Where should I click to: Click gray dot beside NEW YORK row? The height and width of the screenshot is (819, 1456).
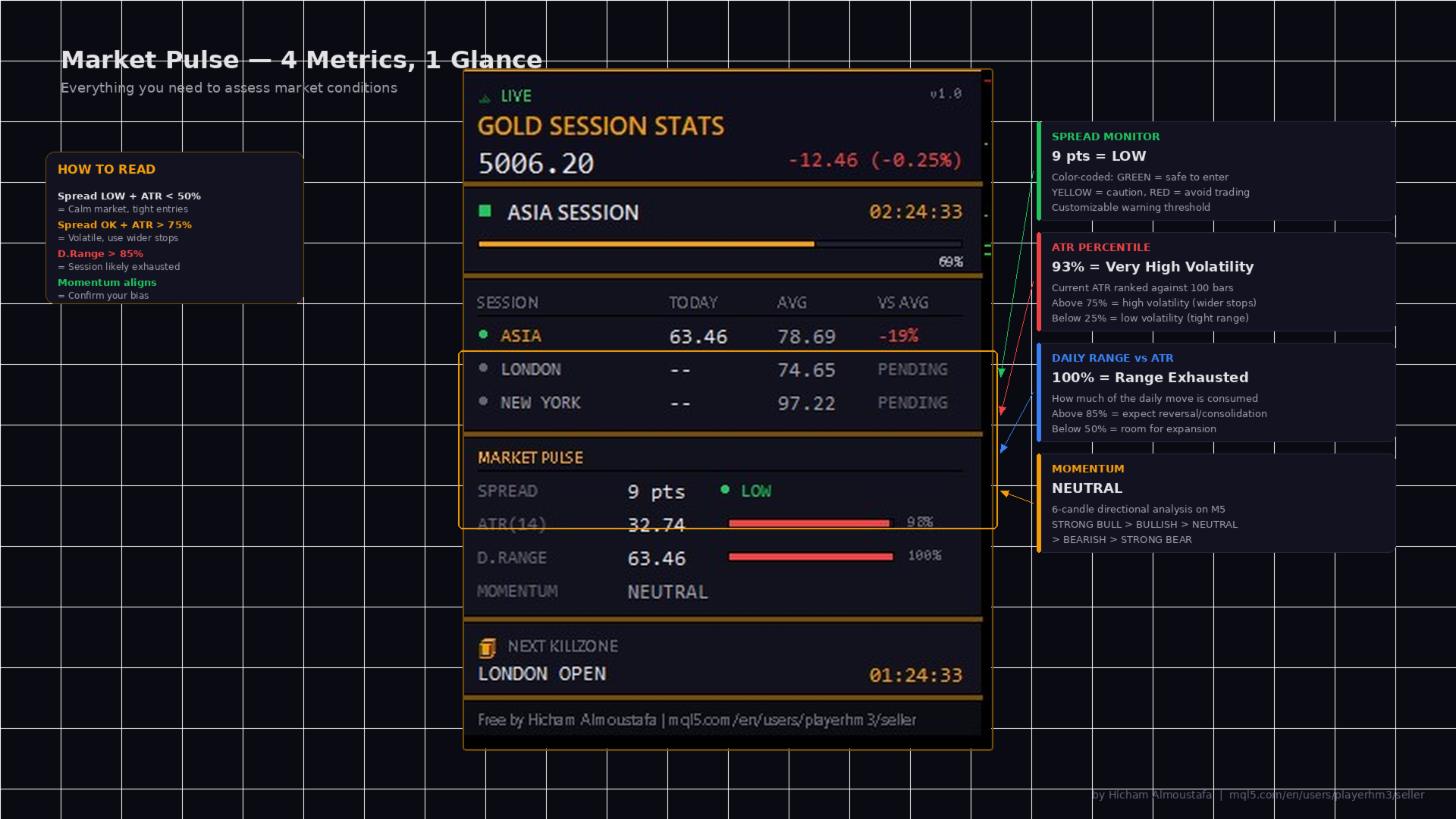483,401
